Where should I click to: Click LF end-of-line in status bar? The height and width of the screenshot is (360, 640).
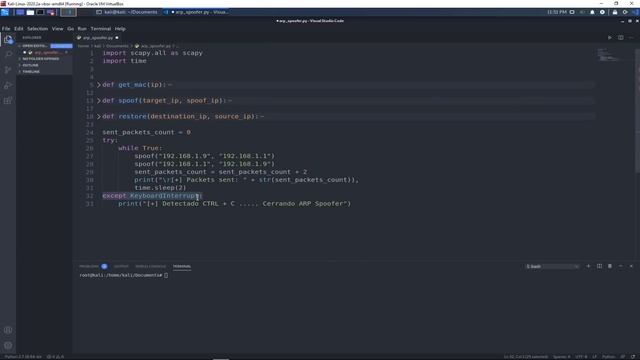[x=595, y=357]
